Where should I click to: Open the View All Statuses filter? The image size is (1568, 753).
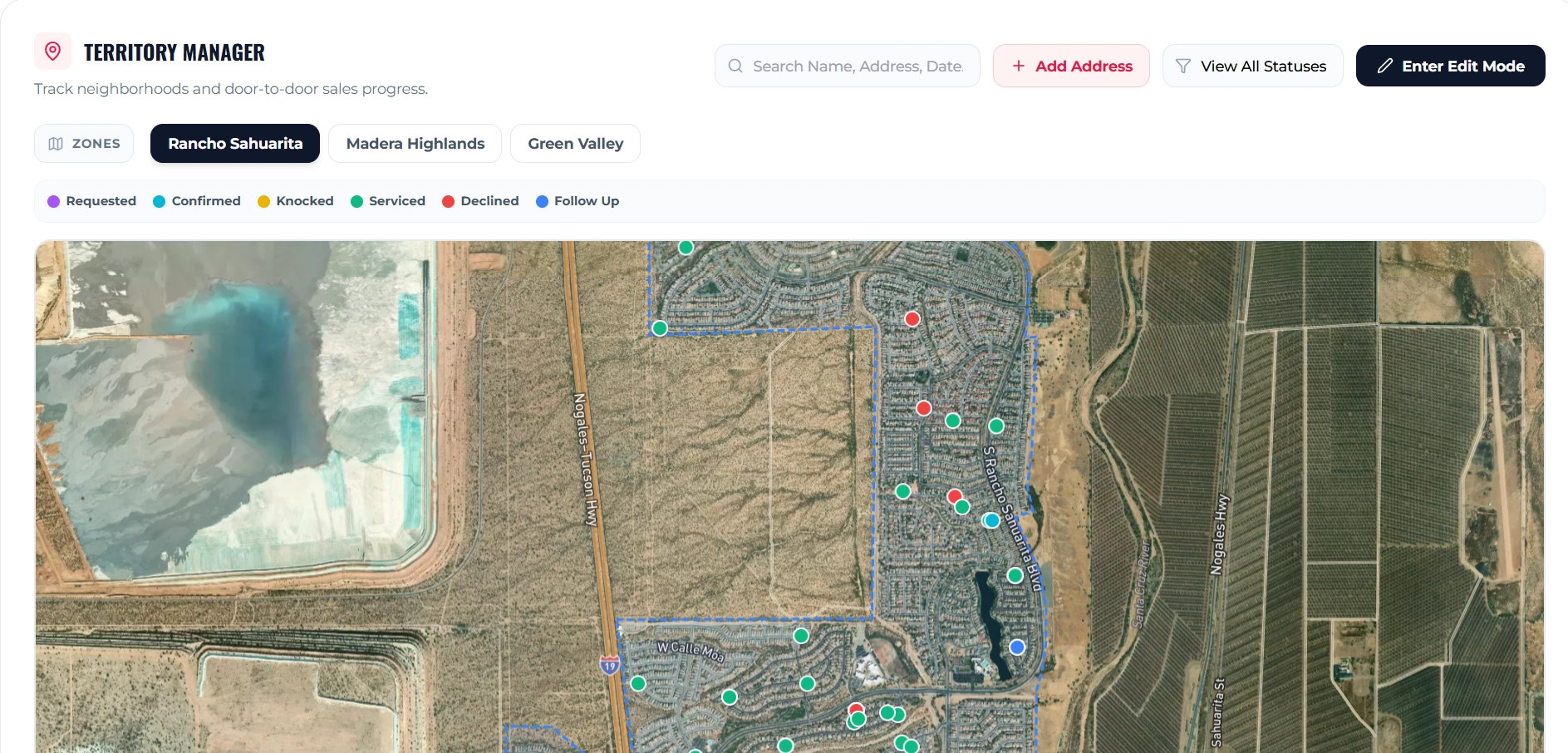coord(1252,66)
